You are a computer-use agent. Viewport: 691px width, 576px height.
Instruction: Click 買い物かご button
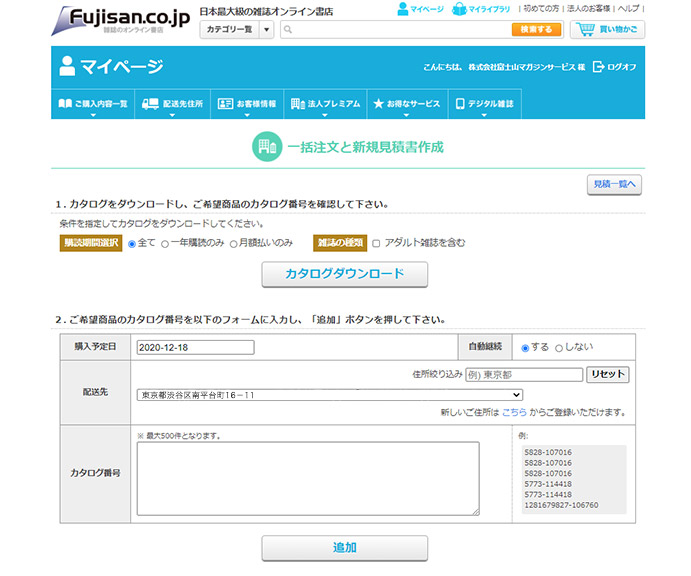607,30
